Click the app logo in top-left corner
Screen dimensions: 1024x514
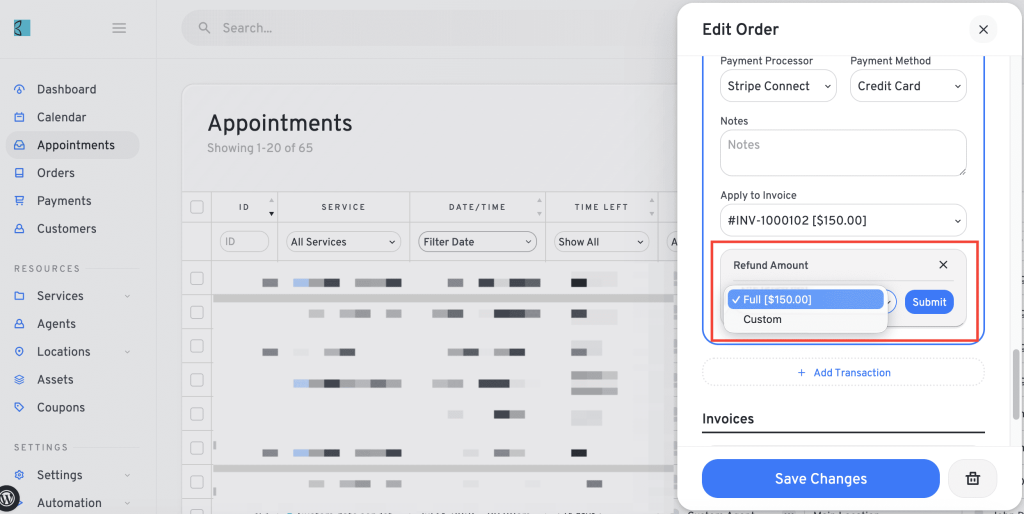coord(22,28)
